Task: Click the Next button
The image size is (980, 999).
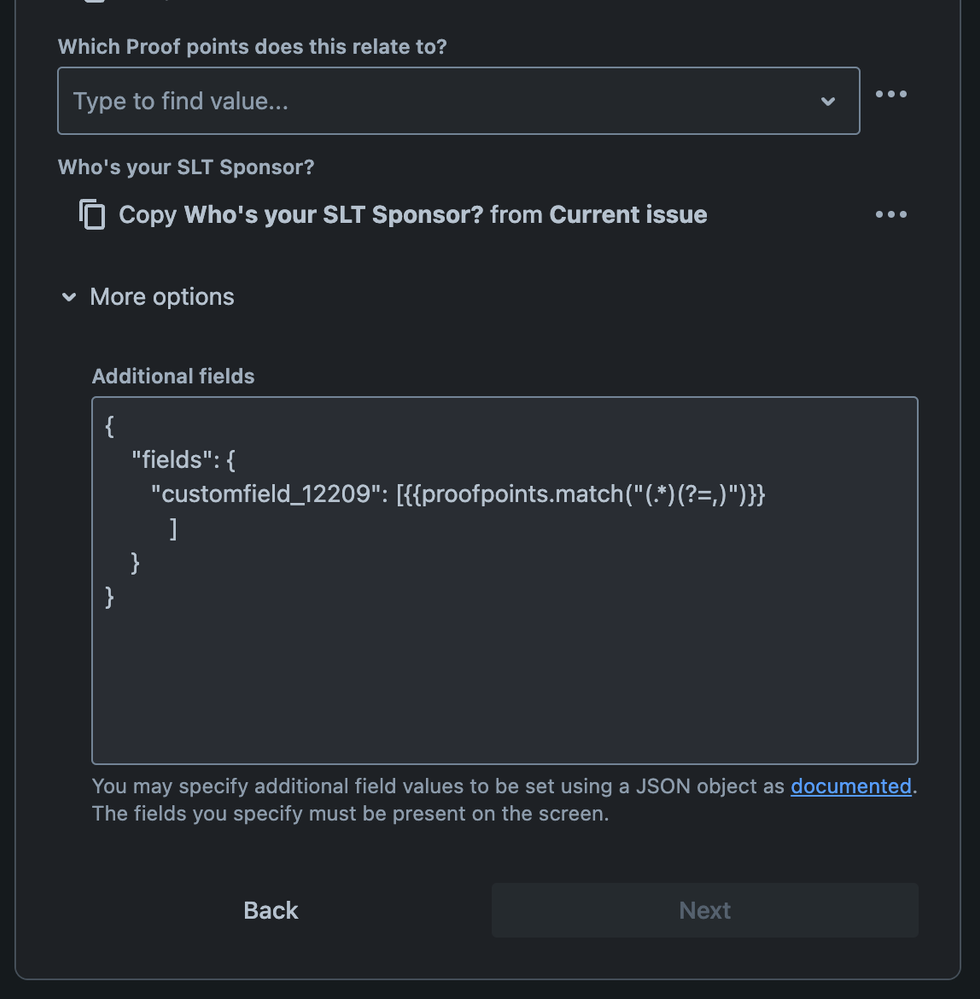Action: (x=704, y=910)
